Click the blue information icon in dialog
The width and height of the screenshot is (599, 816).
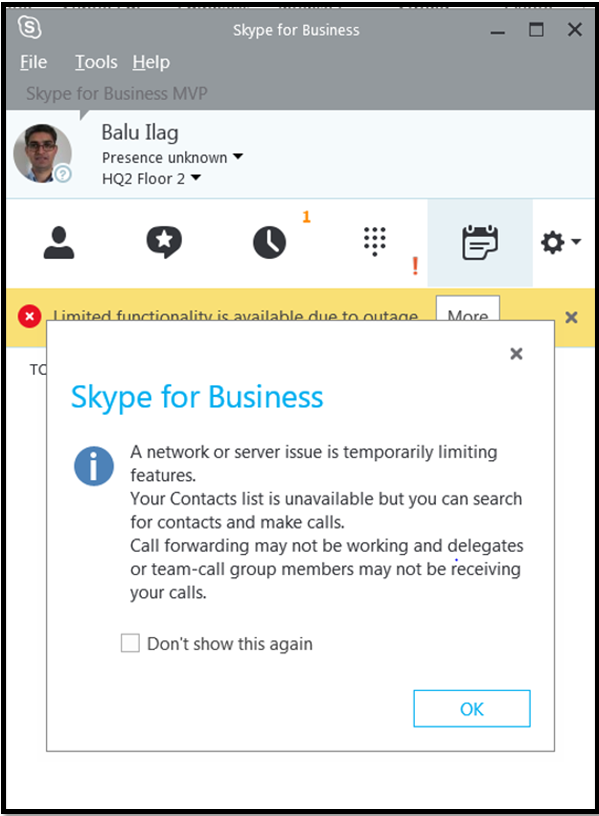pos(94,466)
